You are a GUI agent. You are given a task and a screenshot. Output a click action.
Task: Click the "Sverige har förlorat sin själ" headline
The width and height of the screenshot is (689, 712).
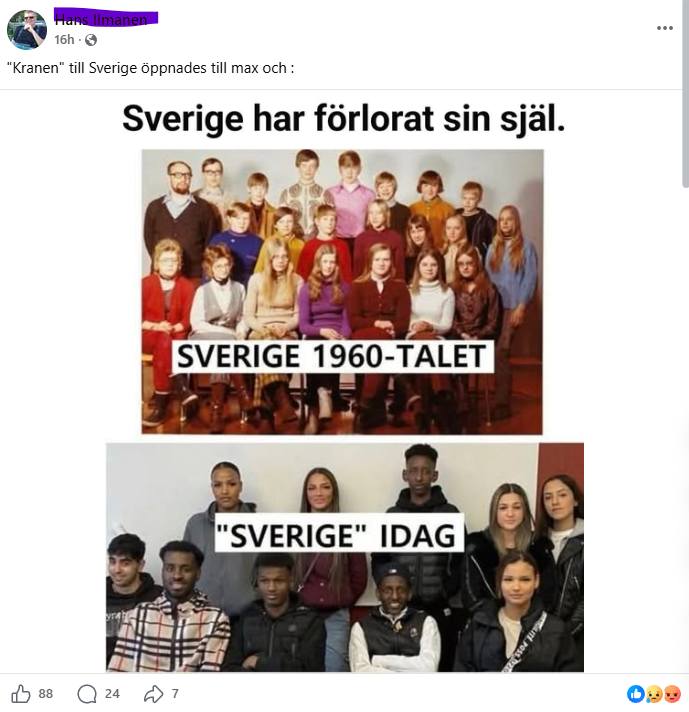tap(344, 119)
